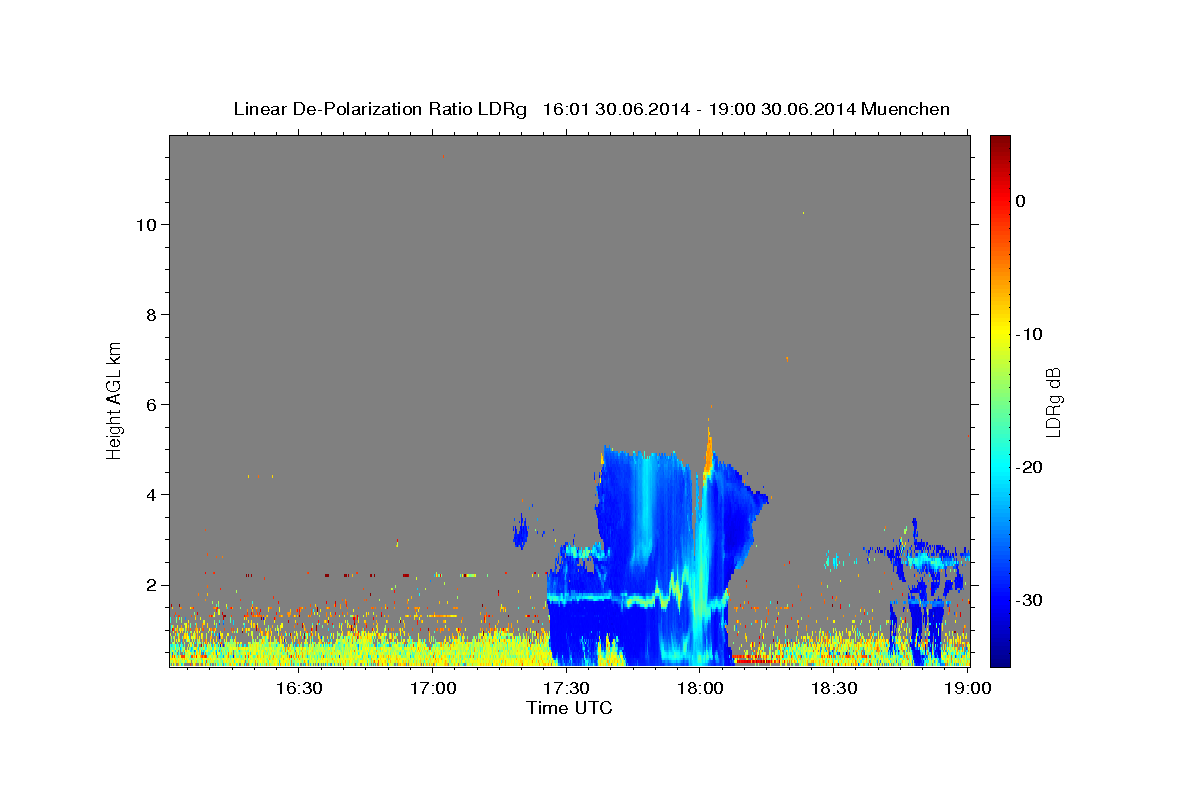This screenshot has height=800, width=1200.
Task: Click the '17:00' time tick label
Action: (433, 688)
